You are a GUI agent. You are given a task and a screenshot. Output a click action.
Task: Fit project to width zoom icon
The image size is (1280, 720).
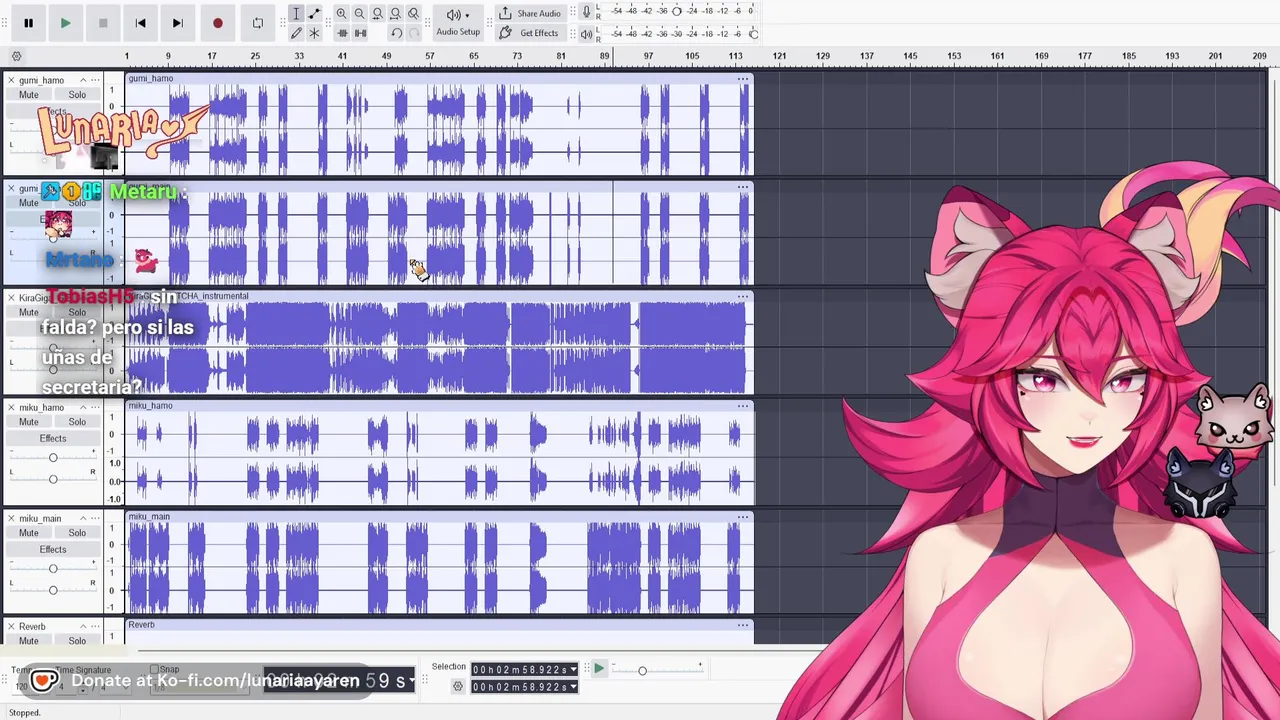(x=395, y=14)
